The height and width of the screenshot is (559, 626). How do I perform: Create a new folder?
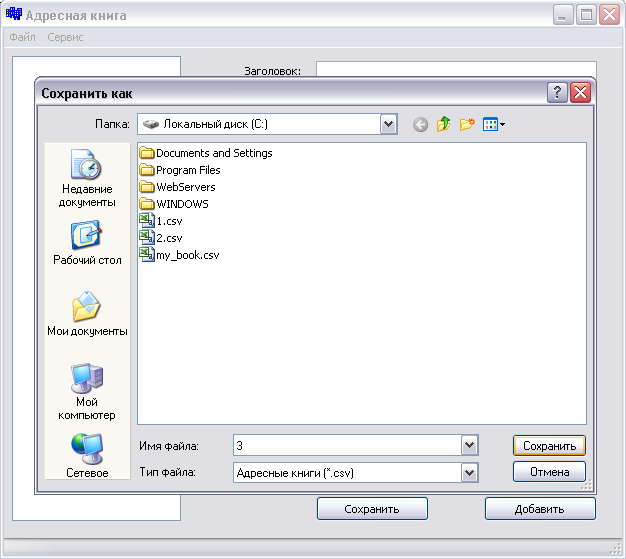point(467,124)
